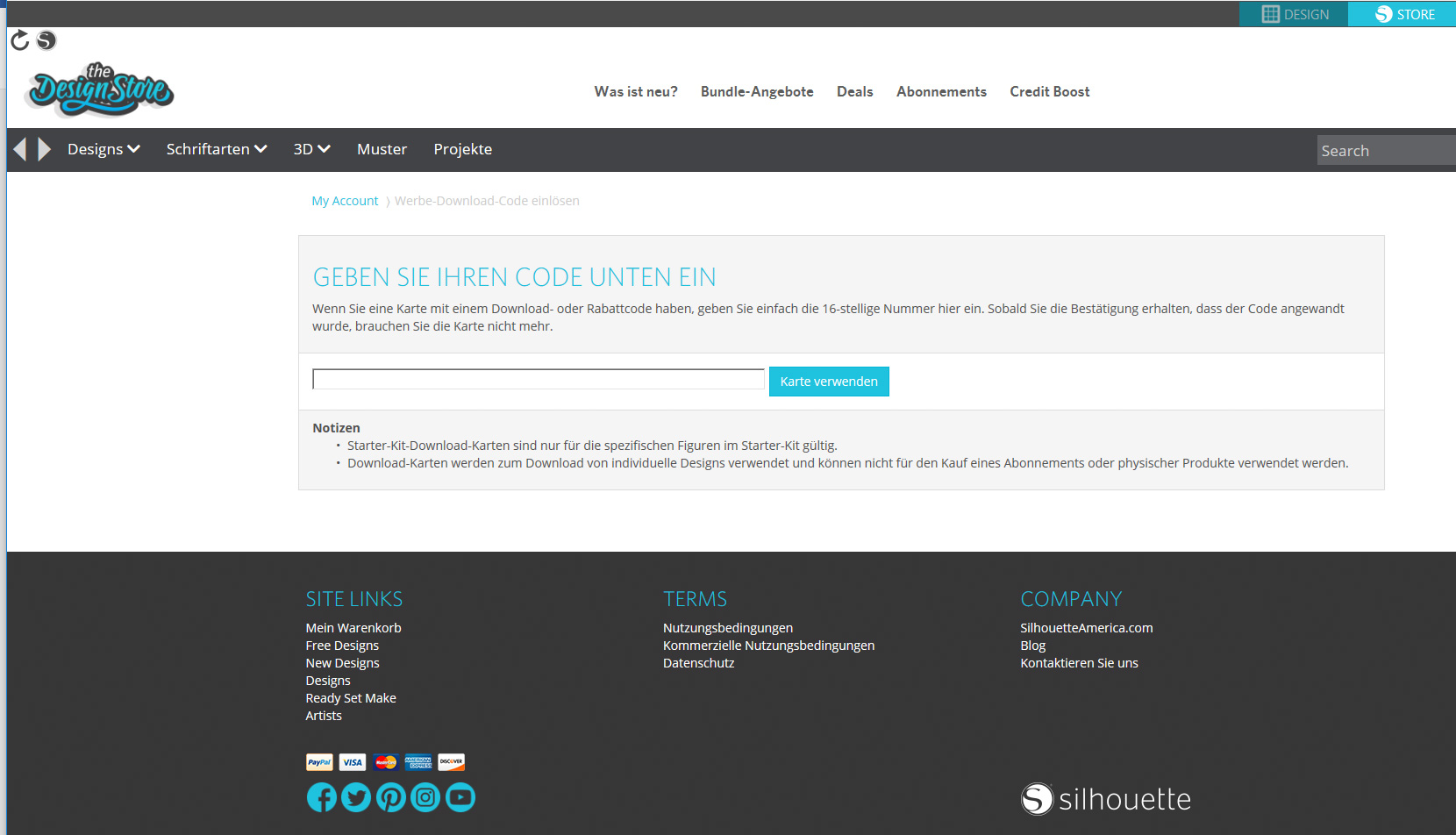Image resolution: width=1456 pixels, height=835 pixels.
Task: Open the Facebook social icon
Action: pyautogui.click(x=322, y=797)
